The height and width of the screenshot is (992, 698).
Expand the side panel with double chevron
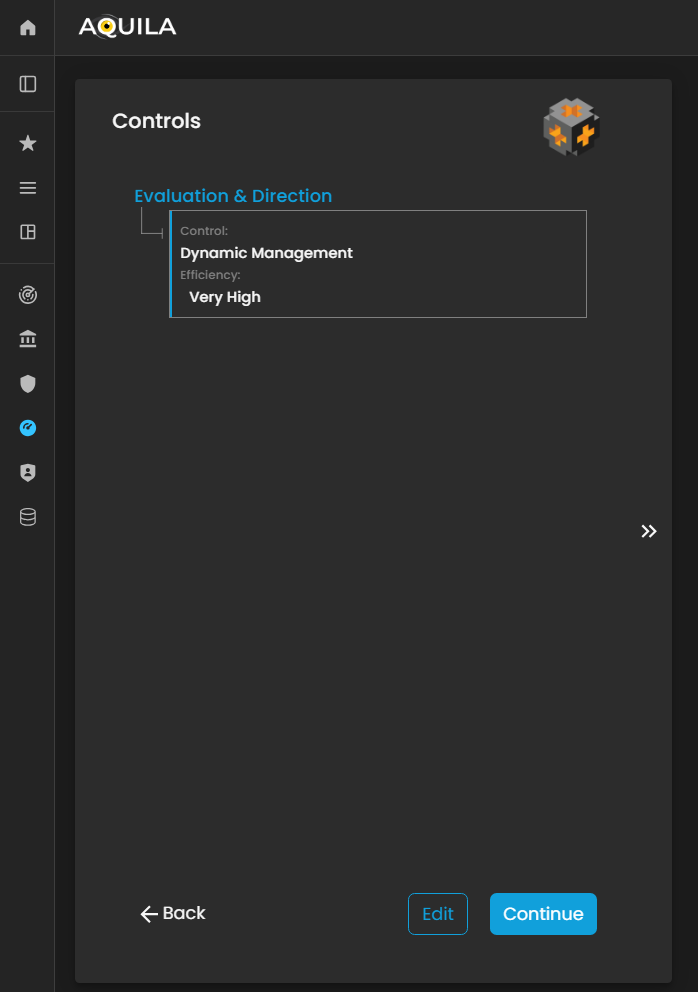649,531
